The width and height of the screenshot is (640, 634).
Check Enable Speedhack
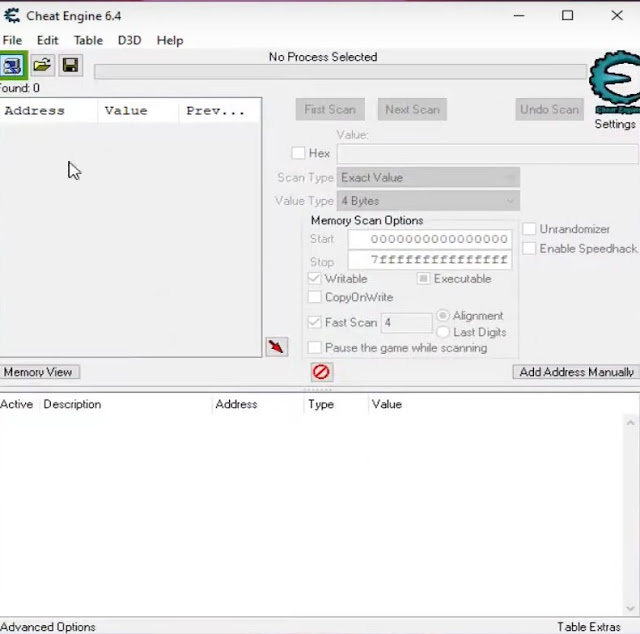529,248
